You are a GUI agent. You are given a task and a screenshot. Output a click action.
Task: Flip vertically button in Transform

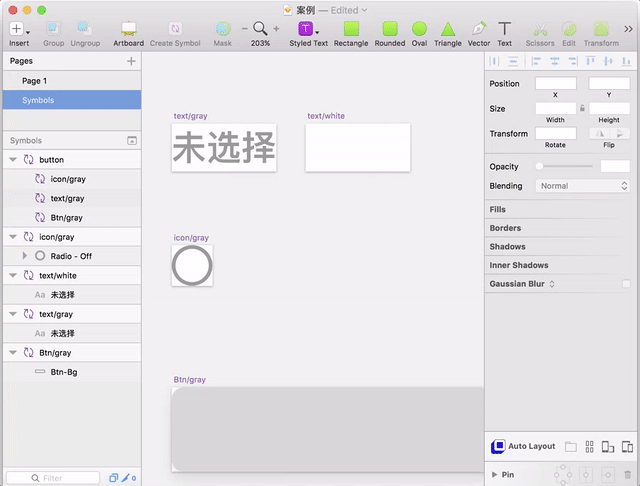620,133
